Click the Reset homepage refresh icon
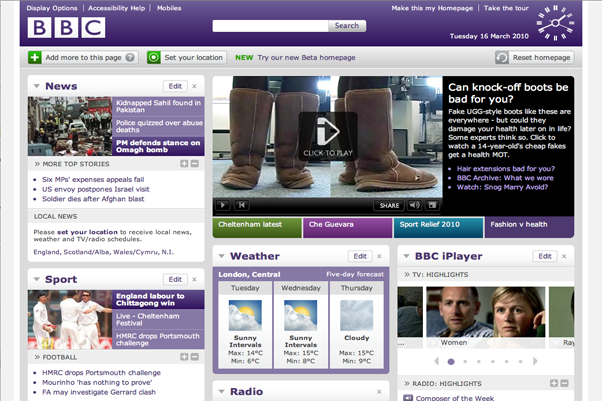Image resolution: width=602 pixels, height=401 pixels. click(502, 58)
